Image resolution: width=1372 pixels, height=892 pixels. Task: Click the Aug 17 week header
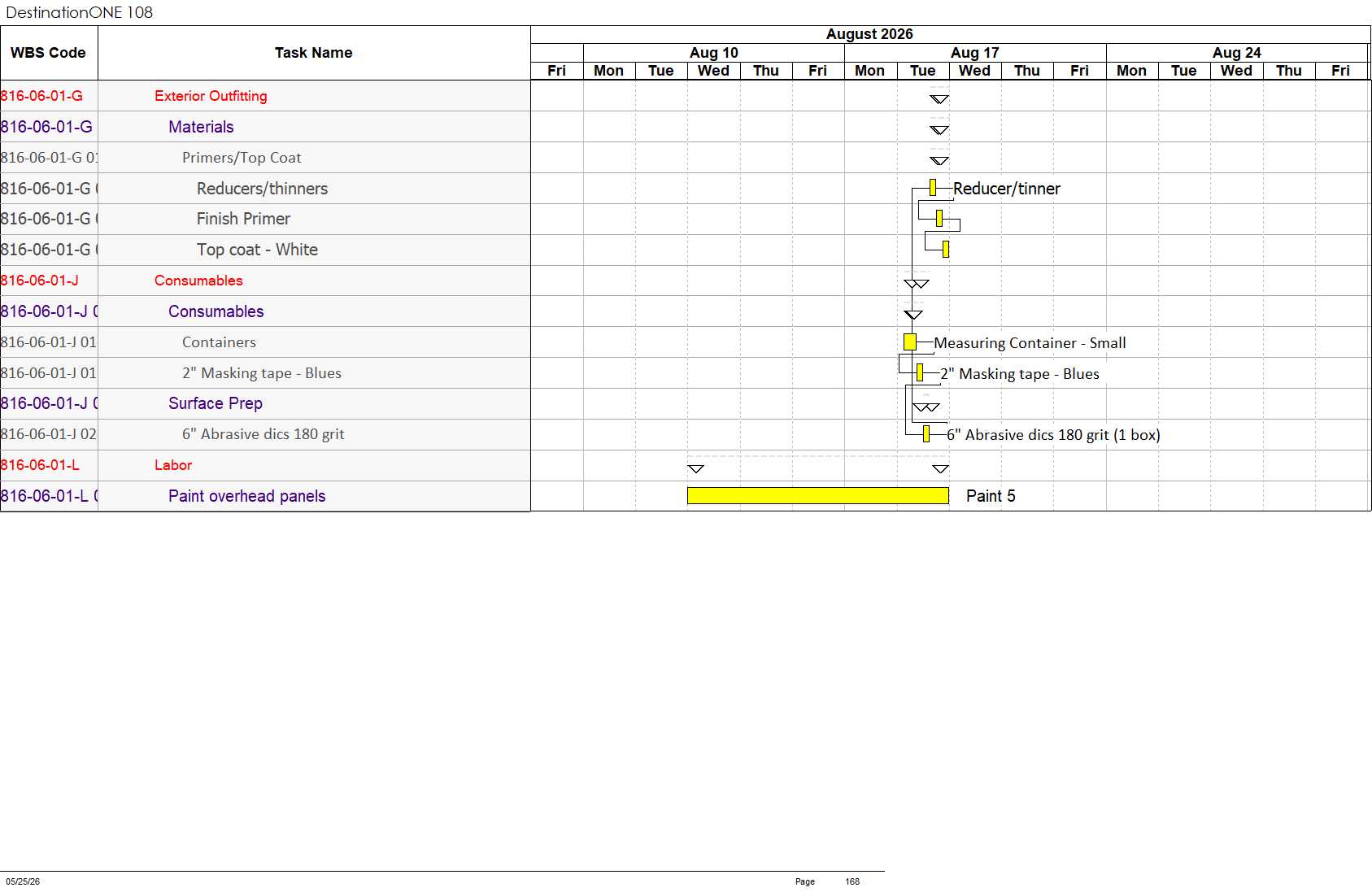point(975,53)
